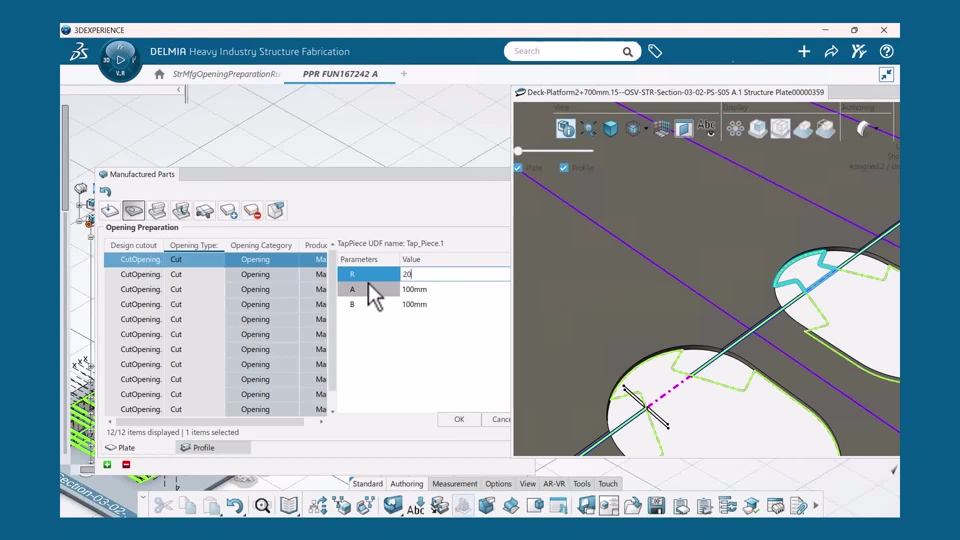The width and height of the screenshot is (960, 540).
Task: Click the OK button
Action: pyautogui.click(x=459, y=419)
